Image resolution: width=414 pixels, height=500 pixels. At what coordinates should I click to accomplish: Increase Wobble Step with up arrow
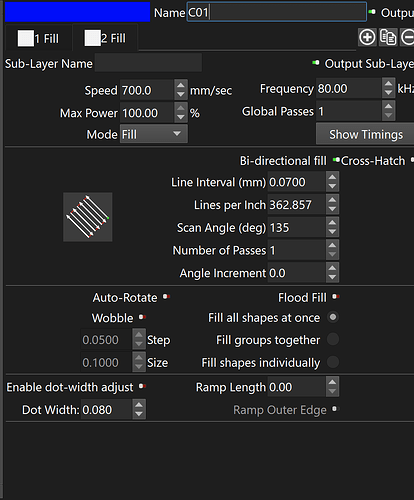139,335
